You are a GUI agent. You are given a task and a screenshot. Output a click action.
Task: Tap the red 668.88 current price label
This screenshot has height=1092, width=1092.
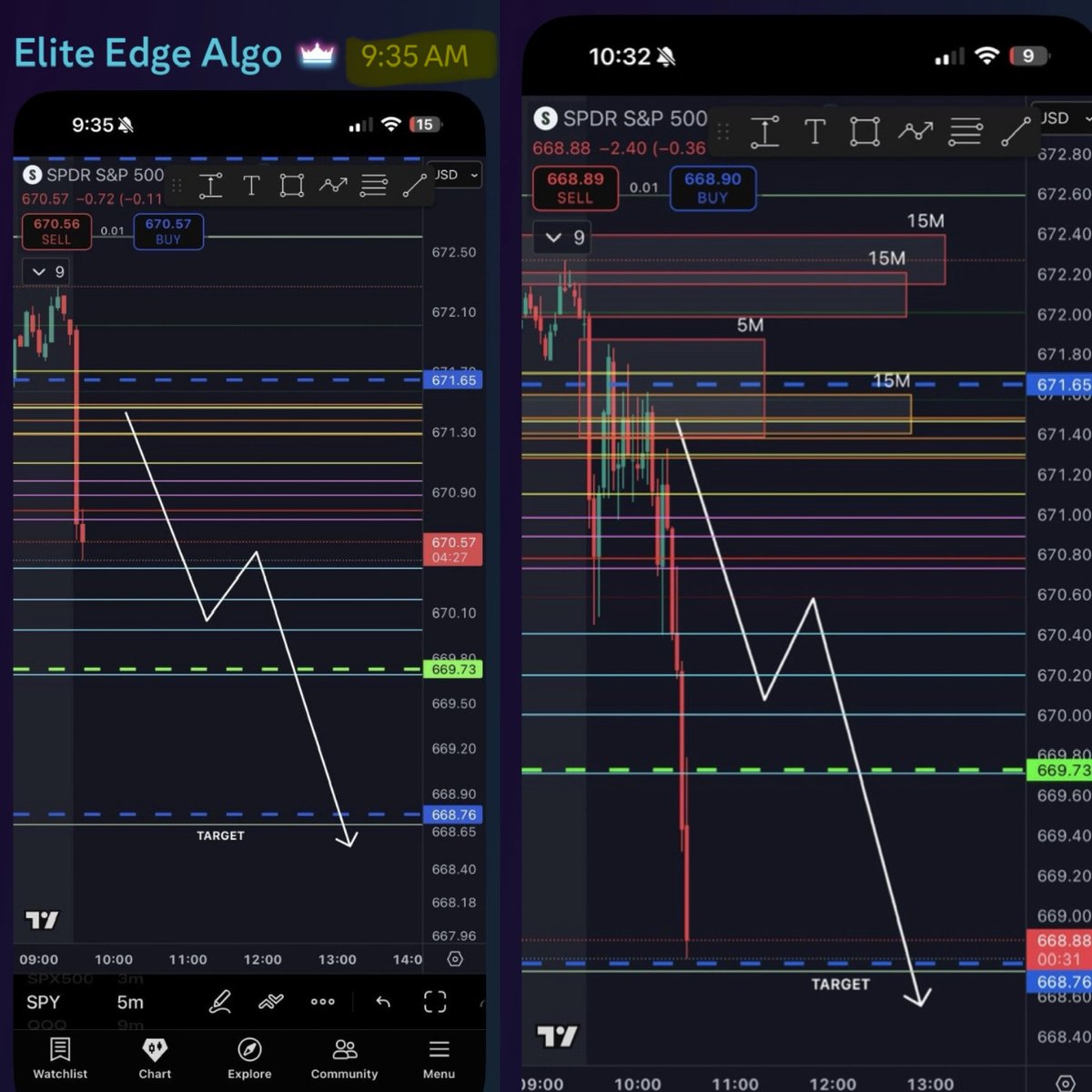1059,950
